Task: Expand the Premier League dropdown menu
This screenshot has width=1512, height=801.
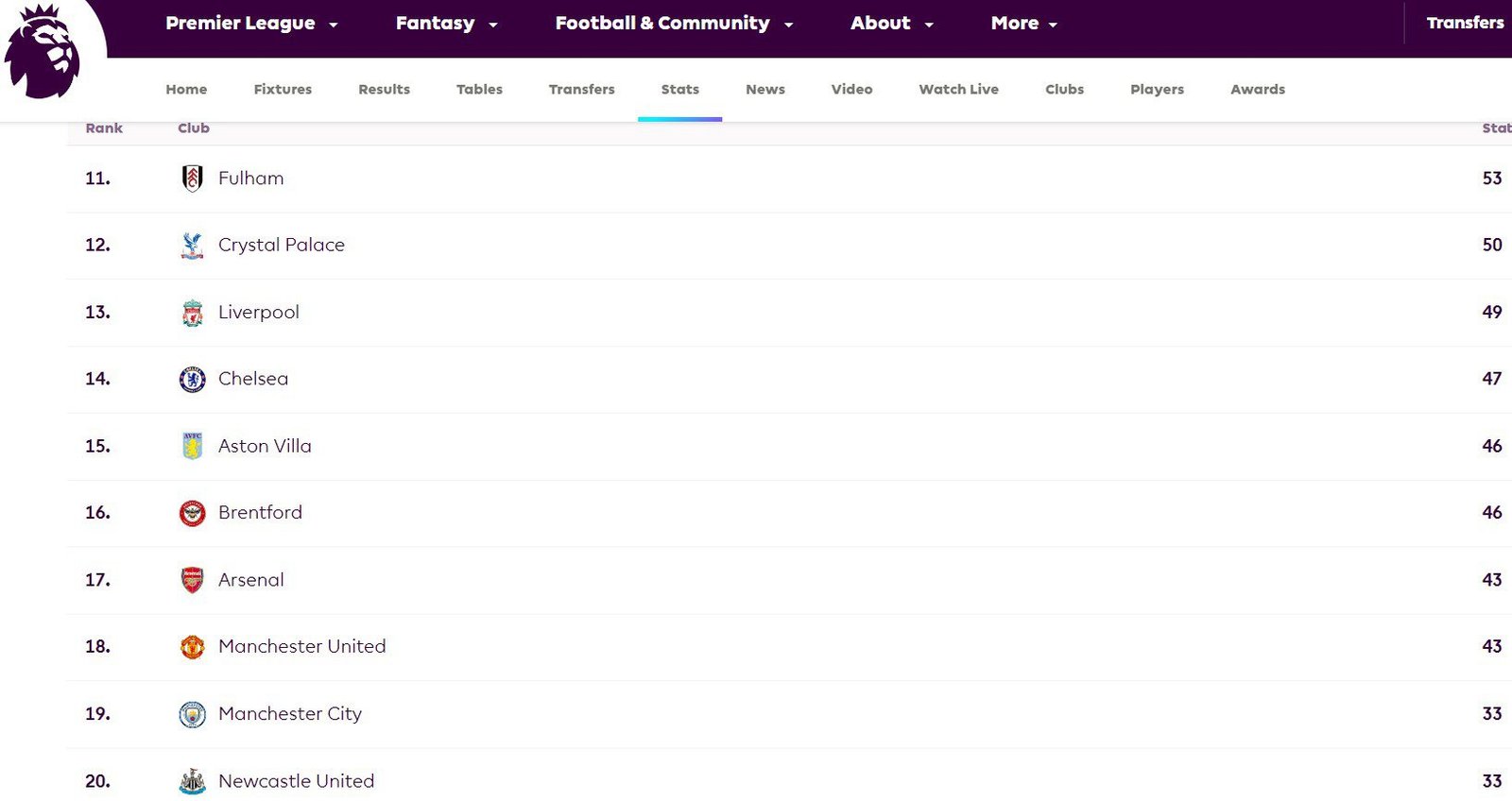Action: [251, 24]
